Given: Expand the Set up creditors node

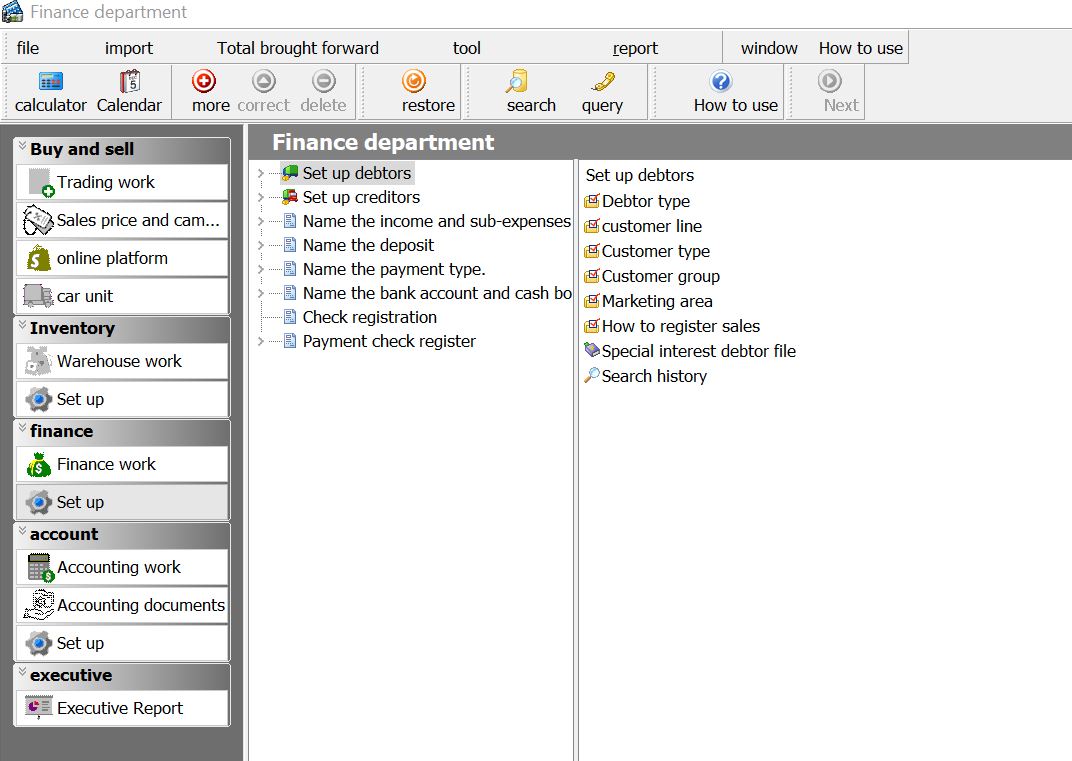Looking at the screenshot, I should click(261, 198).
